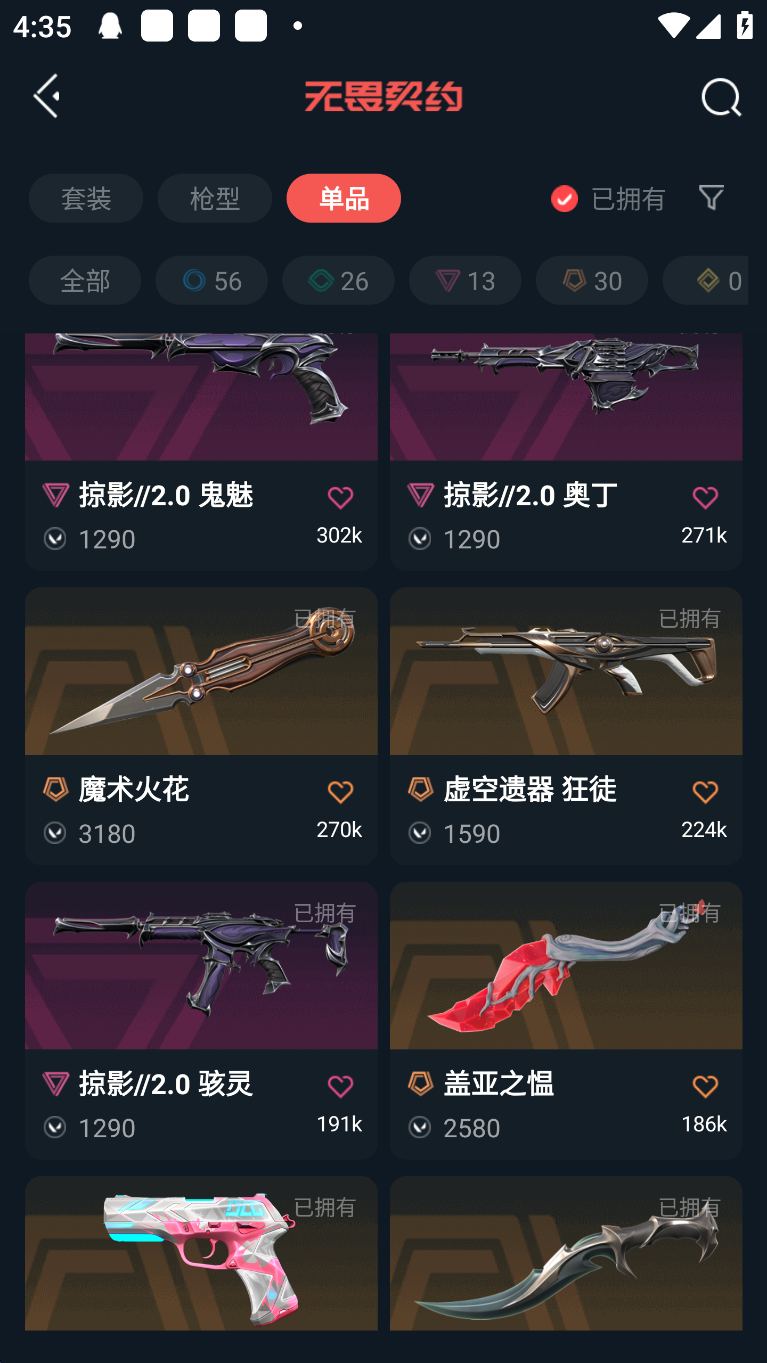Filter by orange tier showing 30
This screenshot has height=1363, width=767.
[592, 280]
